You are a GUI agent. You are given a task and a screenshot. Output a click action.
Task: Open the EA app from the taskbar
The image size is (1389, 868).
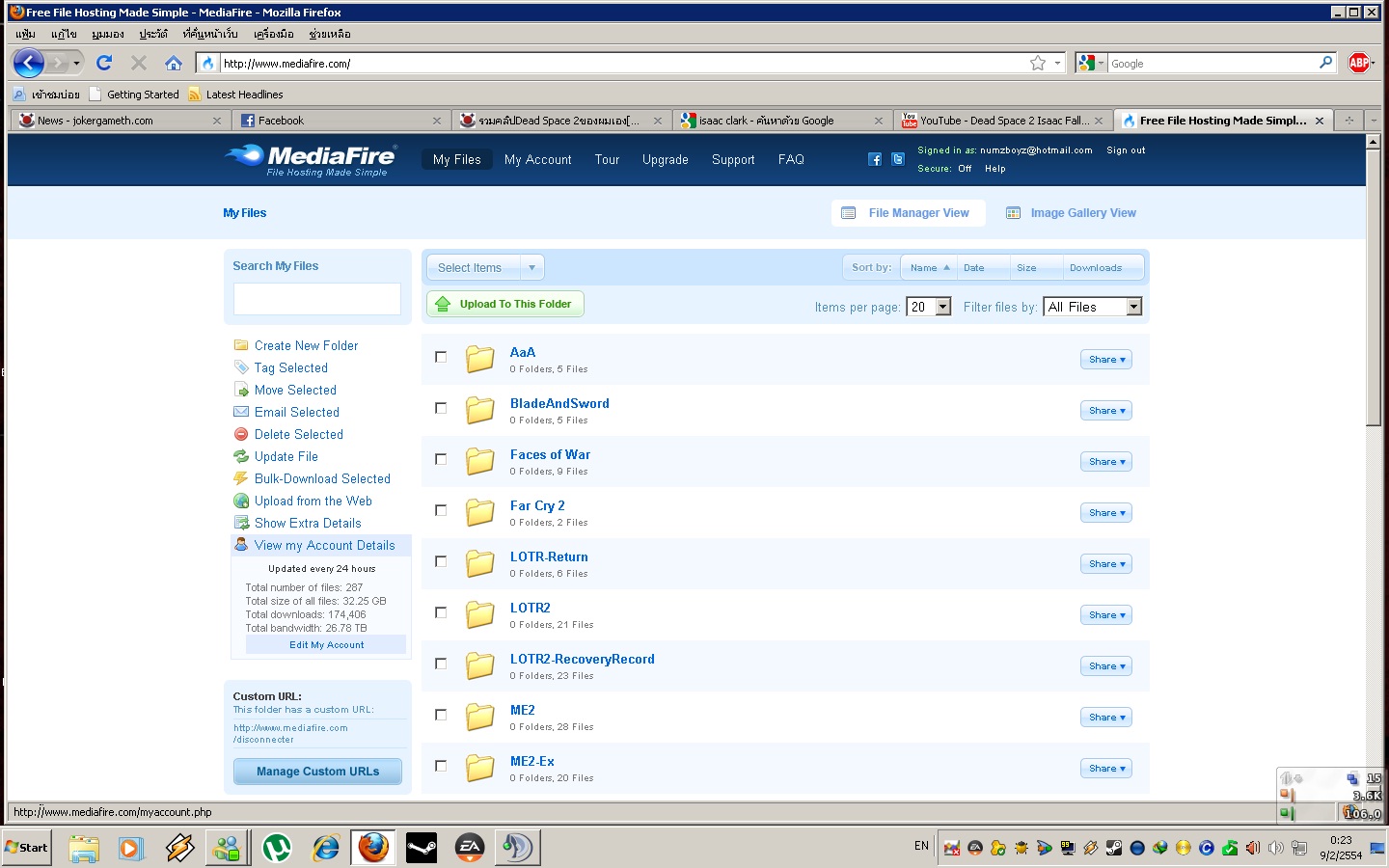point(470,848)
